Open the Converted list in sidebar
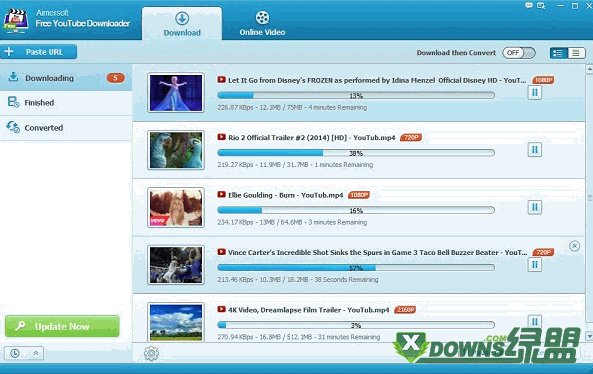 pos(66,128)
